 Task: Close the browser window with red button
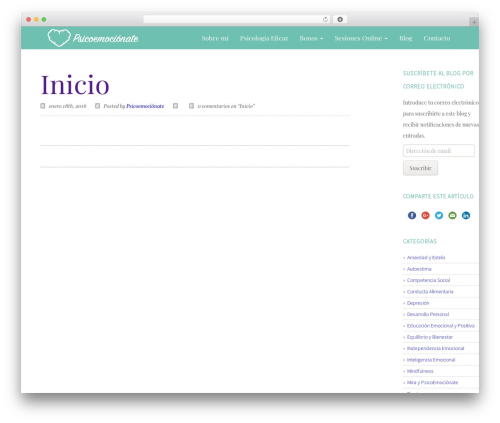(x=29, y=19)
